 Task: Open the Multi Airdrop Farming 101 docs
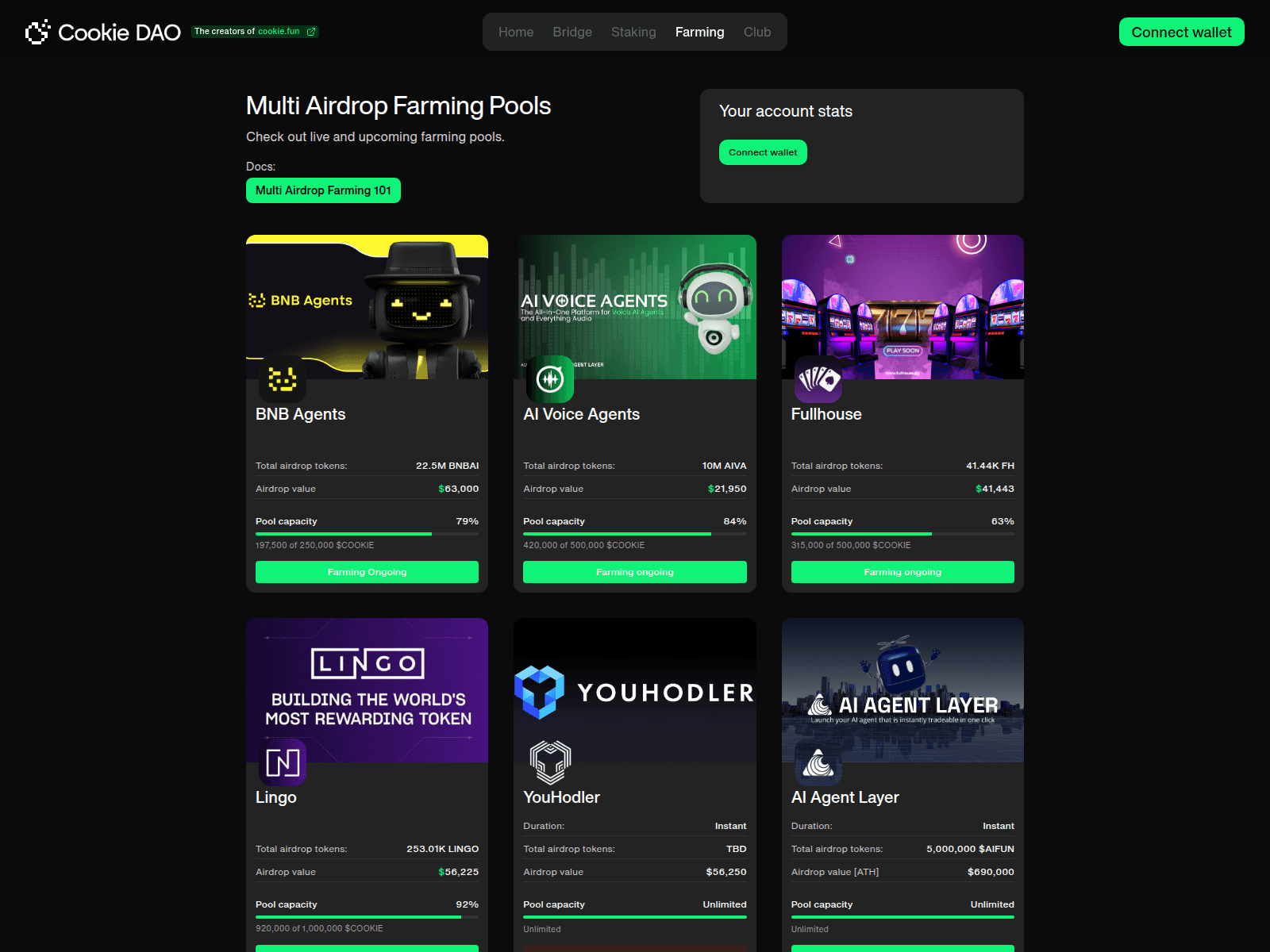pyautogui.click(x=322, y=190)
